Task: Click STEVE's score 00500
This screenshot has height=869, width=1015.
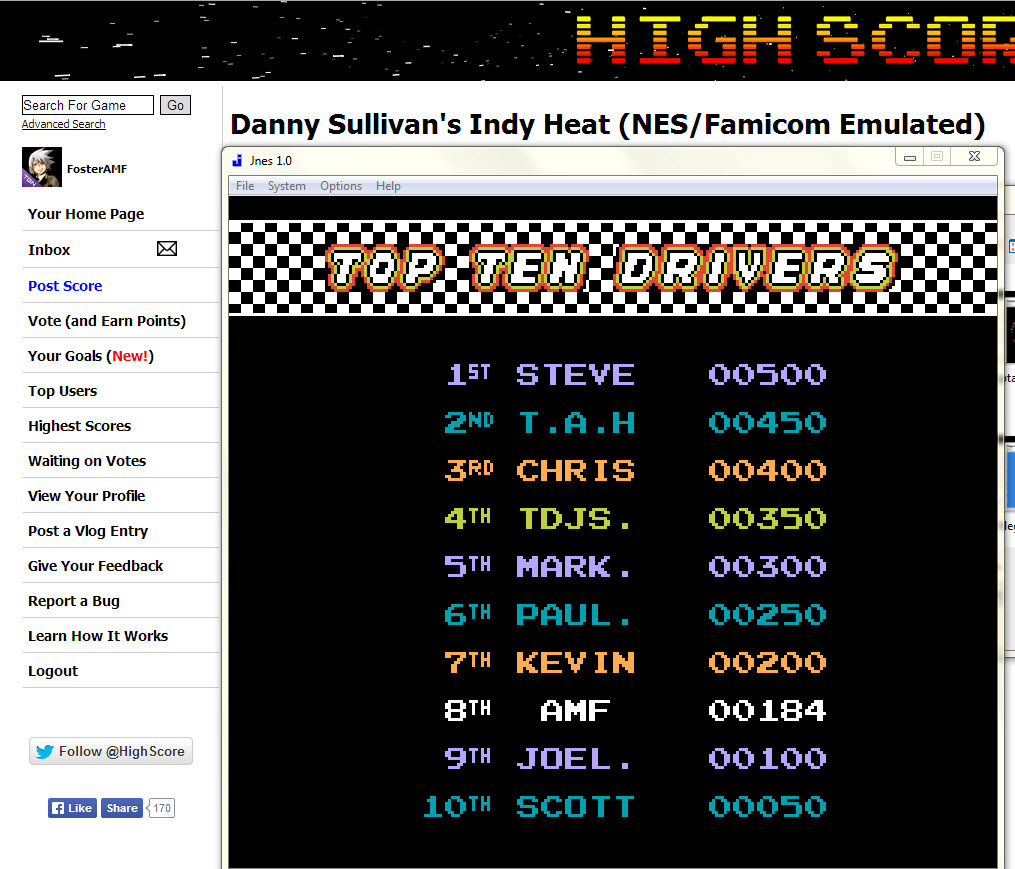Action: coord(767,374)
